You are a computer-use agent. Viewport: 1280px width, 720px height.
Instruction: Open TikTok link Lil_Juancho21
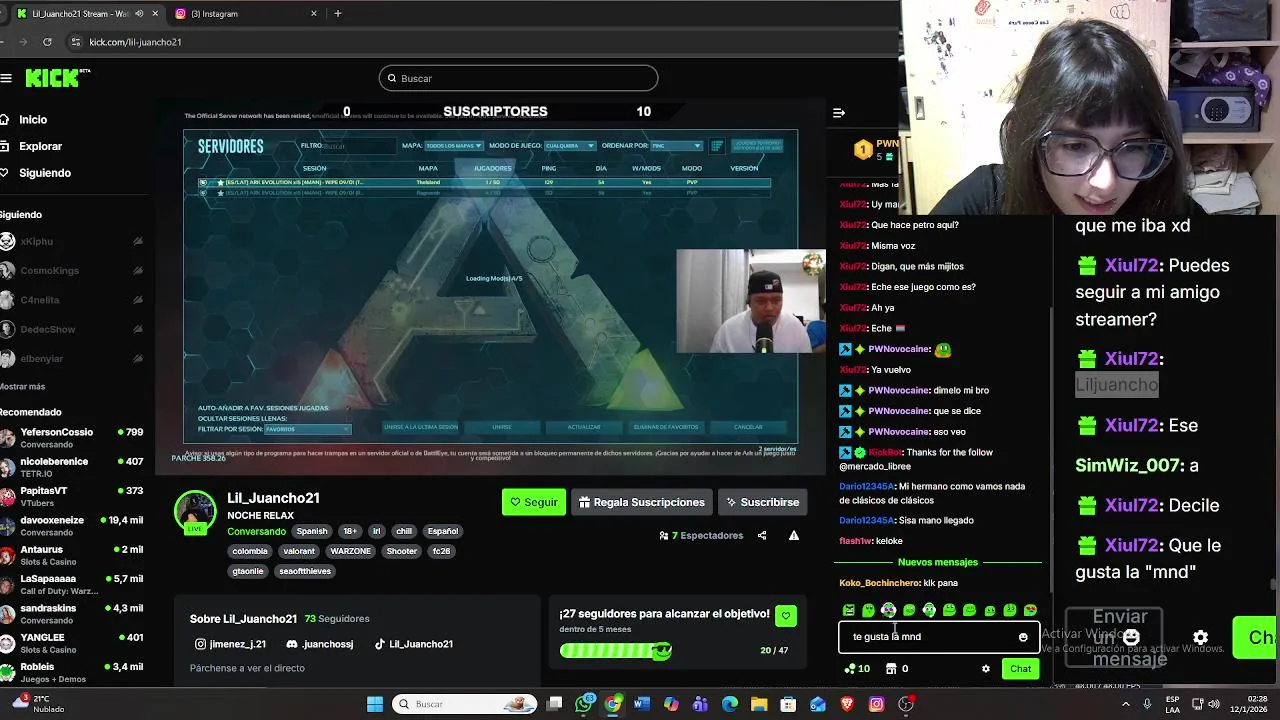[x=414, y=644]
